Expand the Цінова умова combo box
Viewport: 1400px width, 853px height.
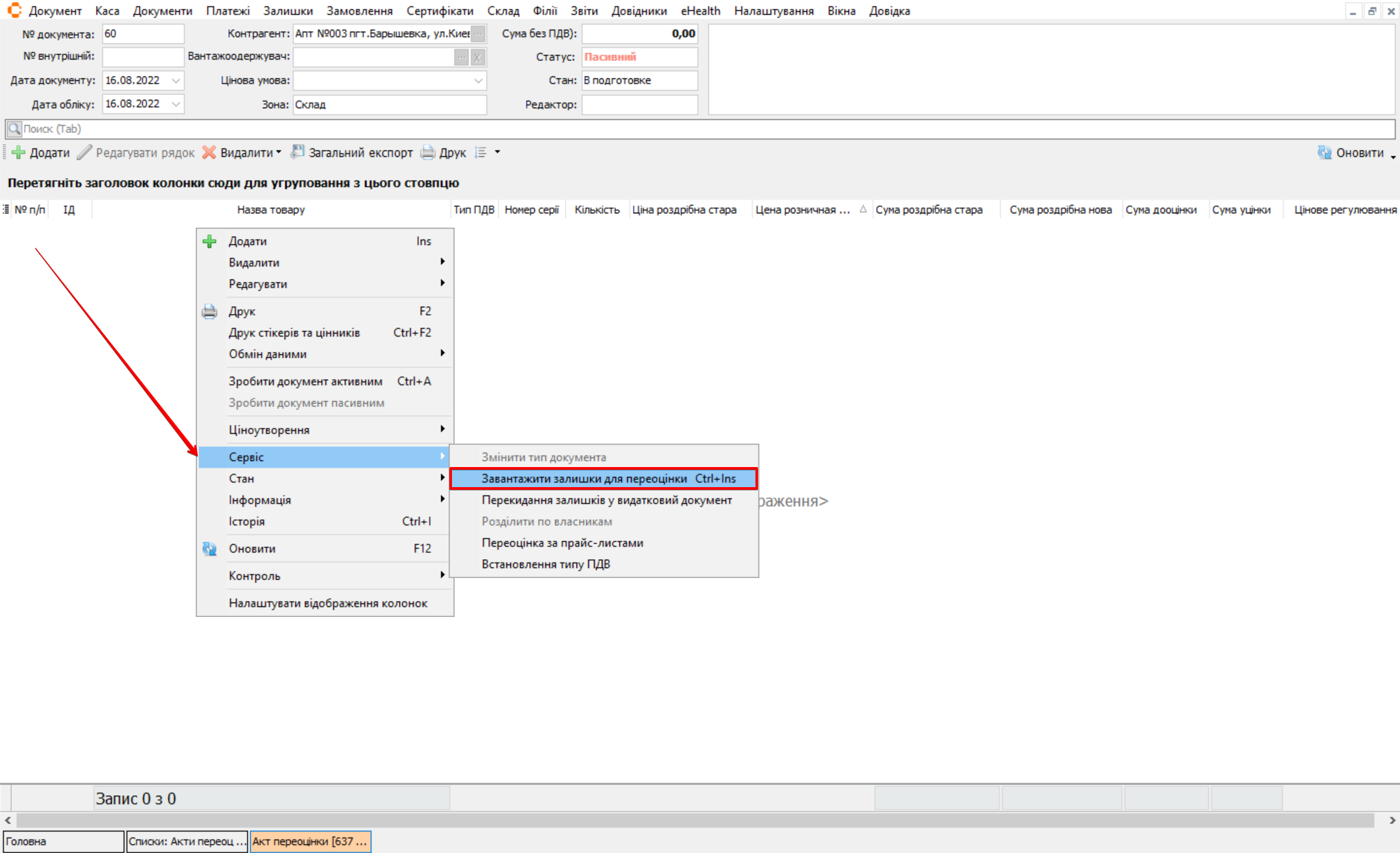click(478, 80)
